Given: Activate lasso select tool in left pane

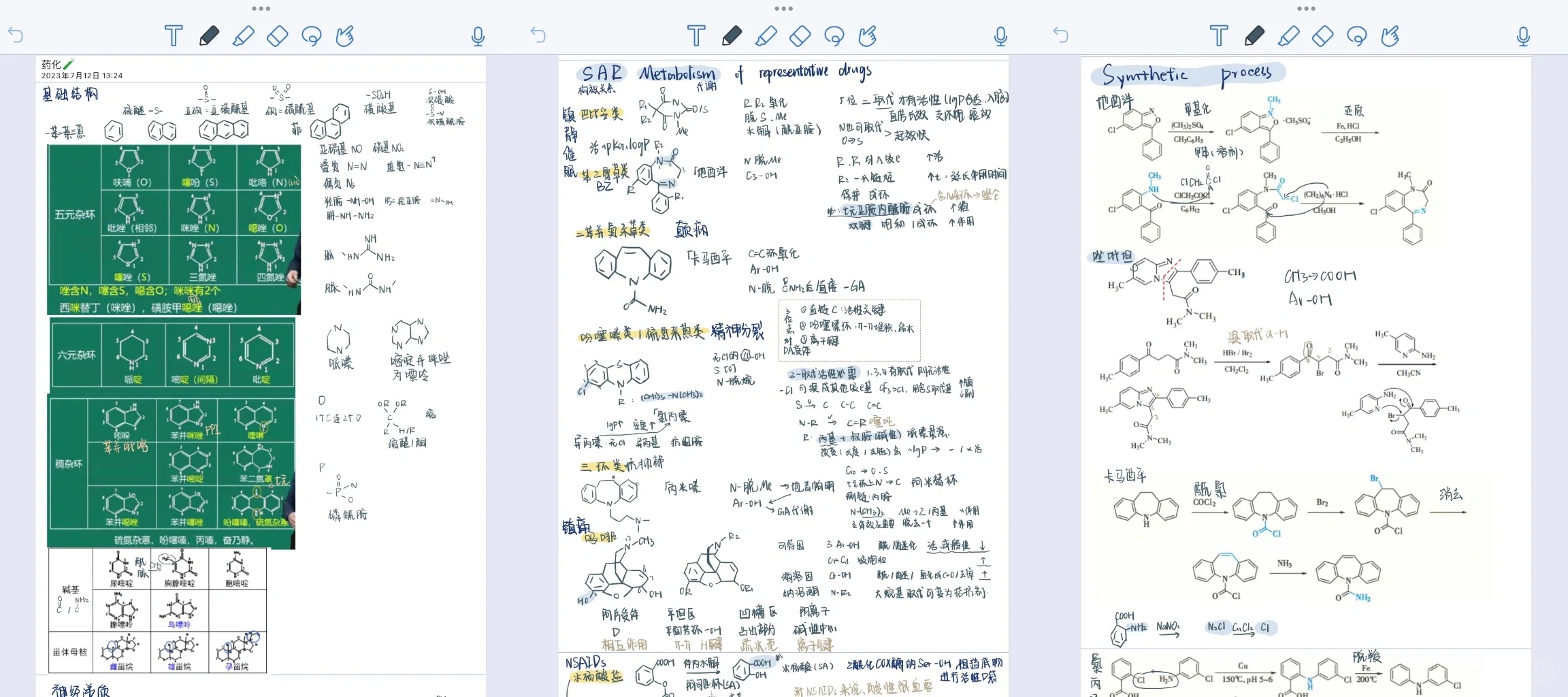Looking at the screenshot, I should coord(312,35).
